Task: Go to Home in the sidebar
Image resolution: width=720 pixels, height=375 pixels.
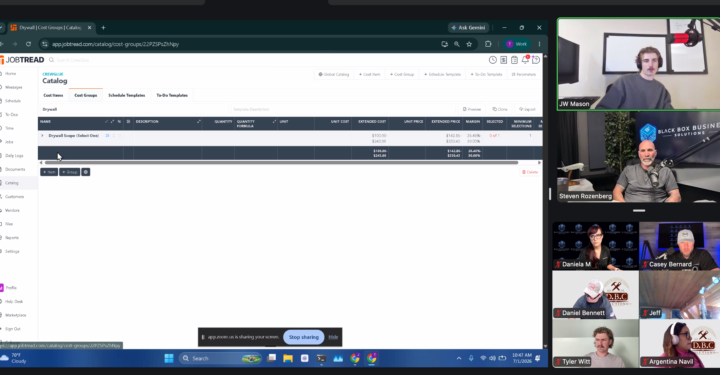Action: tap(10, 73)
